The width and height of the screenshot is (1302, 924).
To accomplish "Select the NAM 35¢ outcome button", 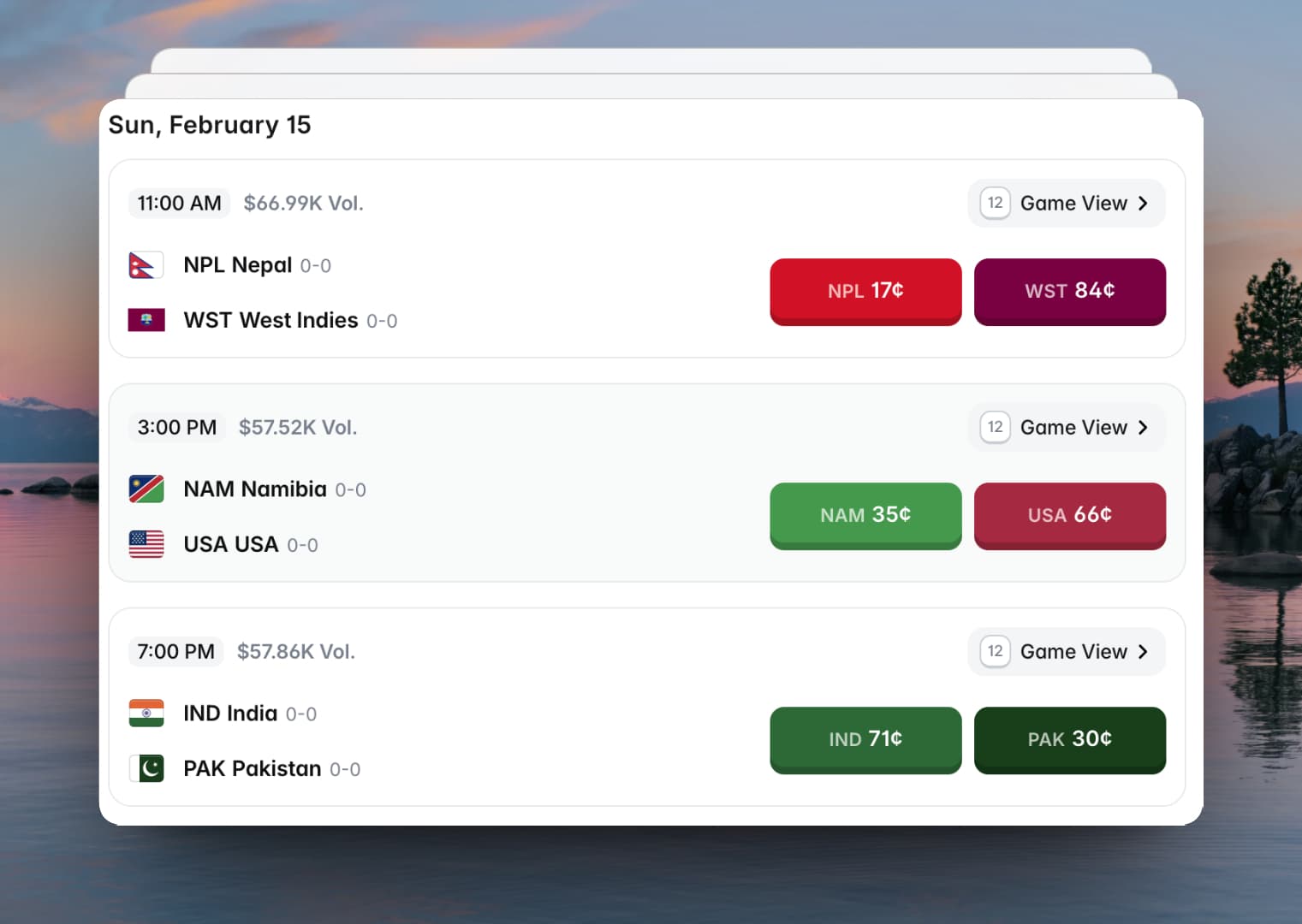I will 865,515.
